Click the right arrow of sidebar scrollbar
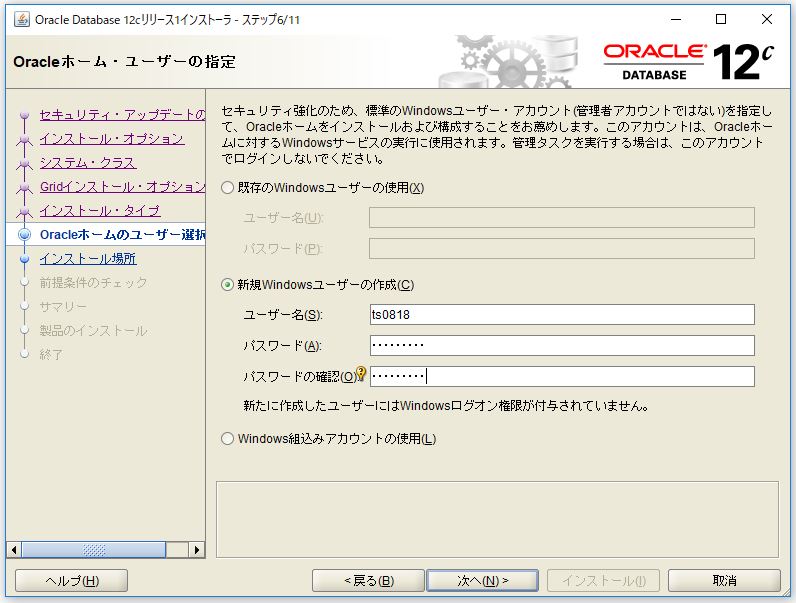The width and height of the screenshot is (796, 603). coord(196,550)
